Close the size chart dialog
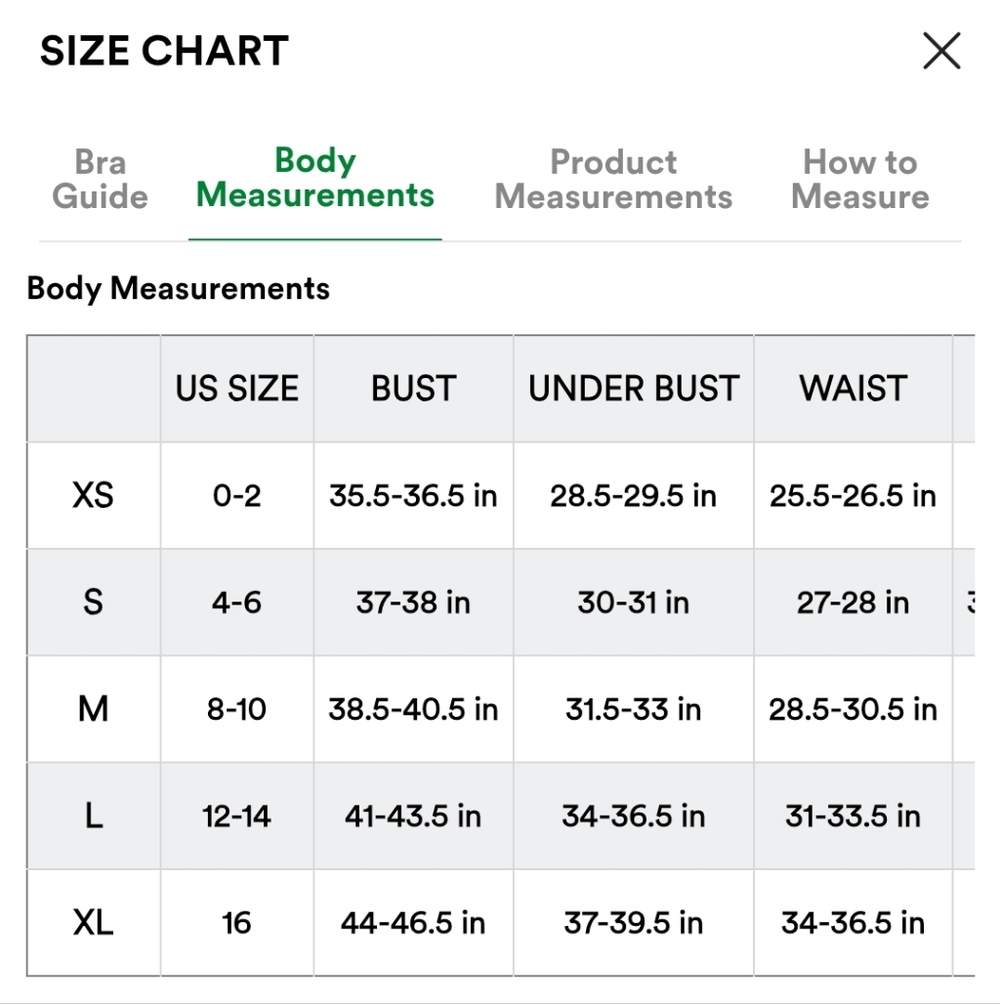The height and width of the screenshot is (1004, 1000). (x=941, y=51)
